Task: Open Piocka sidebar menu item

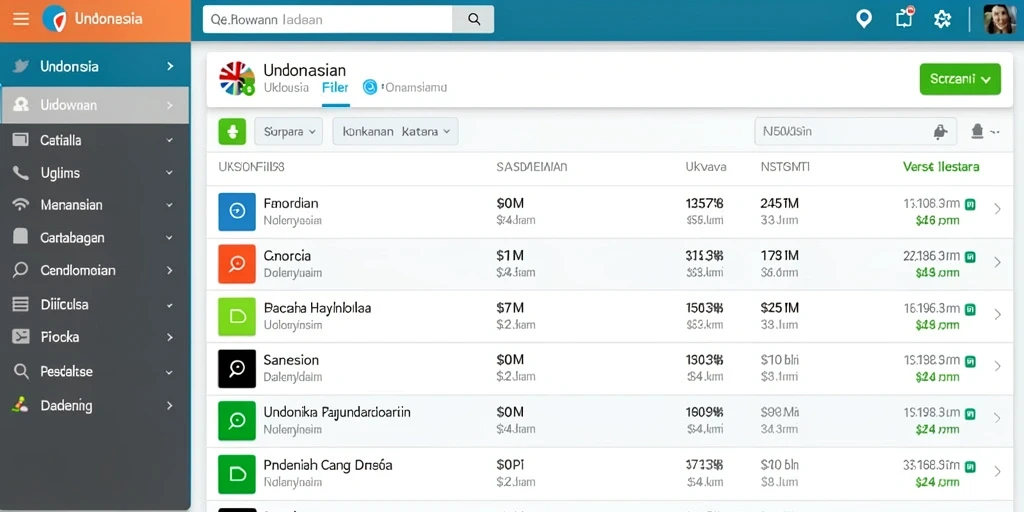Action: click(x=95, y=337)
